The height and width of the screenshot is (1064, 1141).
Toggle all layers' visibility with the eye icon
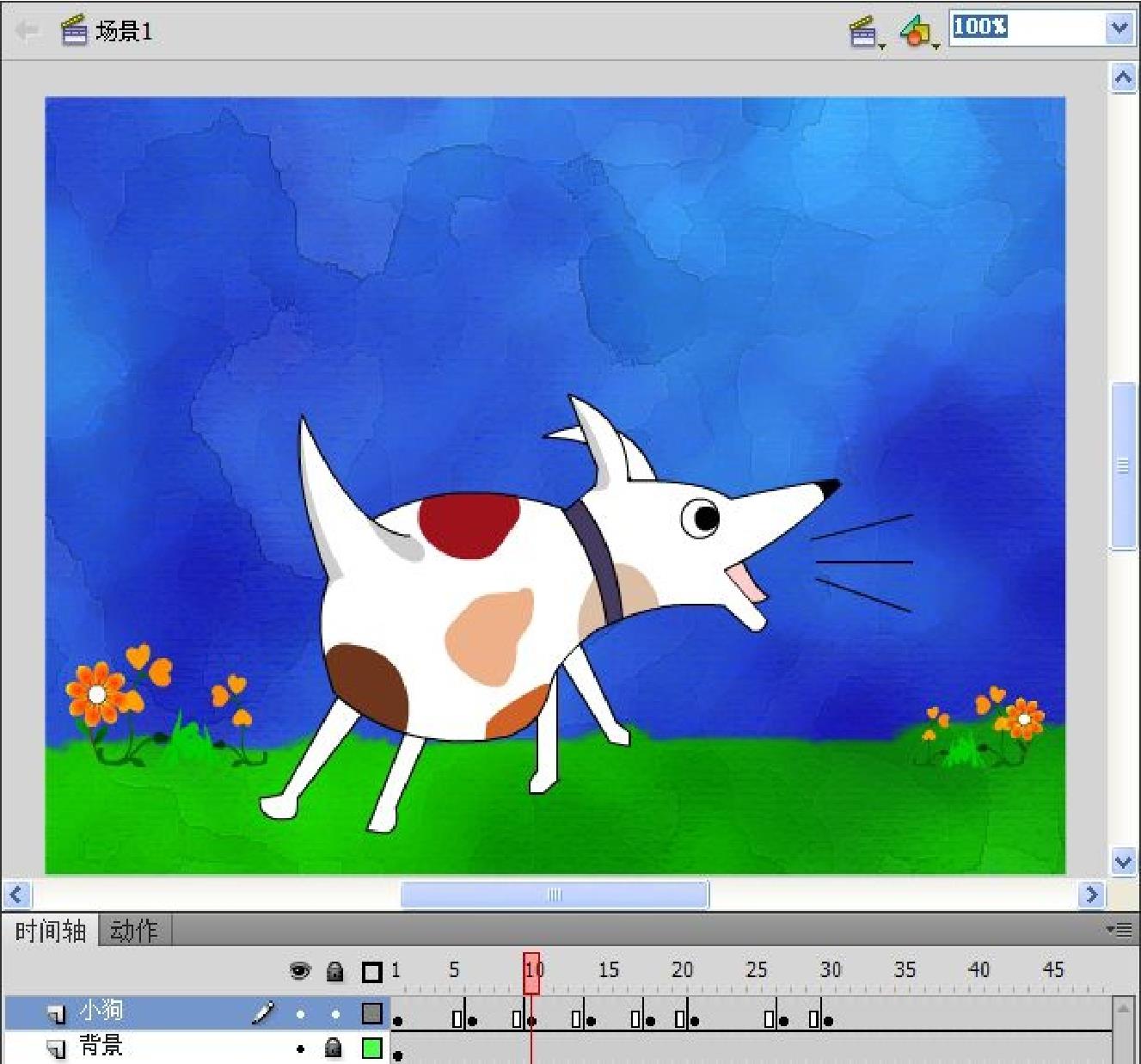point(299,971)
